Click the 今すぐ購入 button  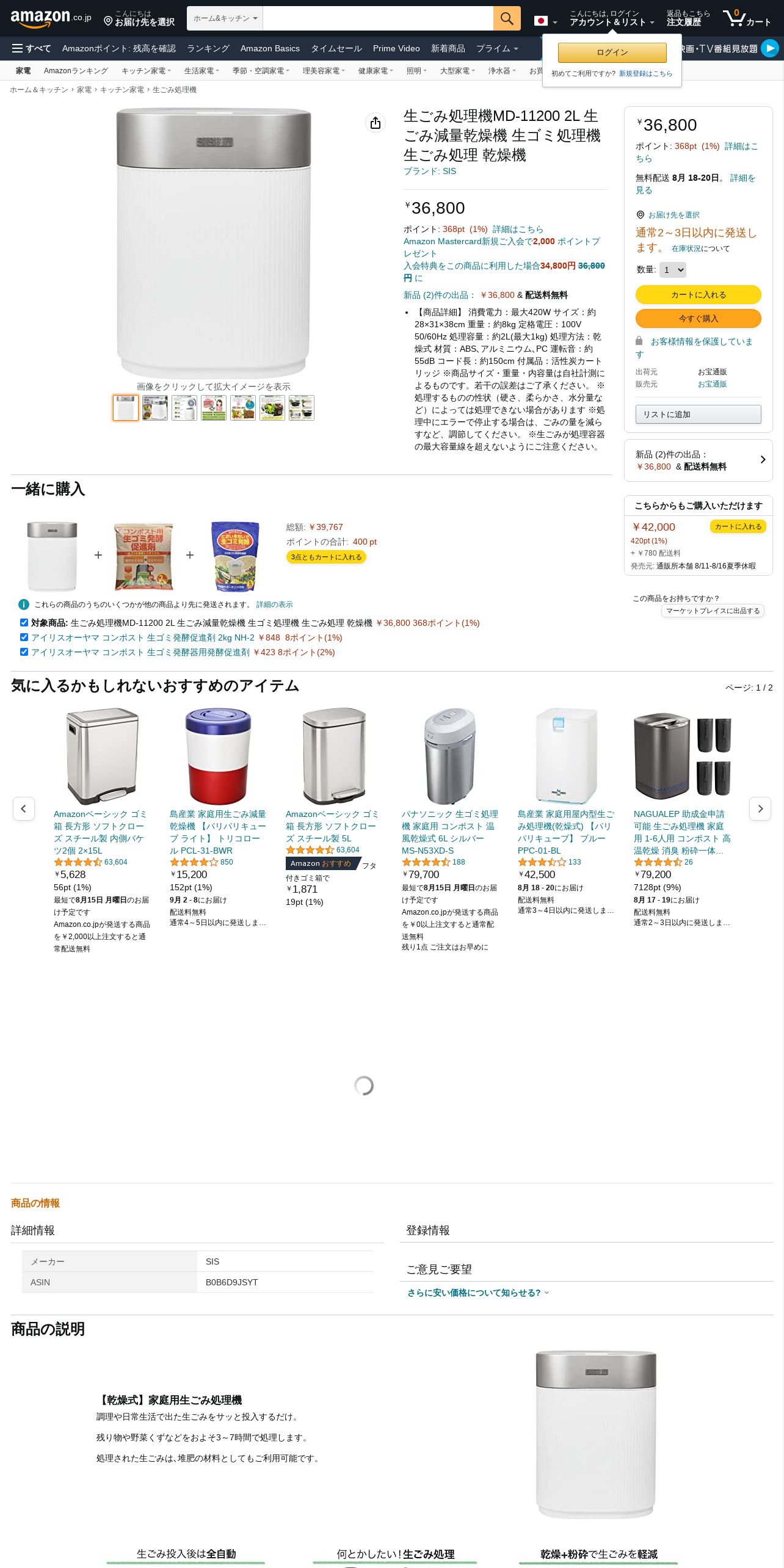(698, 318)
